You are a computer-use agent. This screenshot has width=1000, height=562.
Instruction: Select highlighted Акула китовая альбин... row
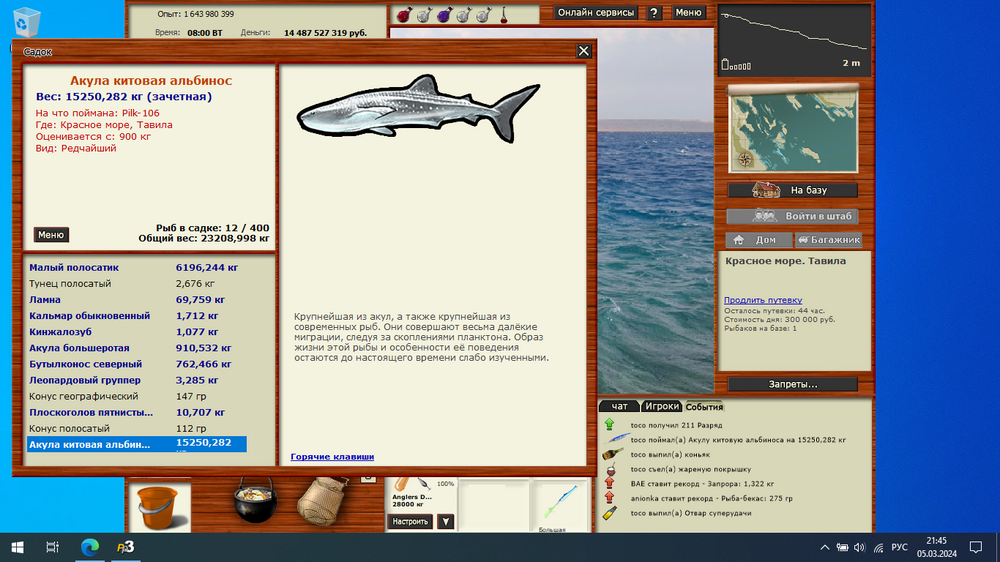tap(136, 445)
